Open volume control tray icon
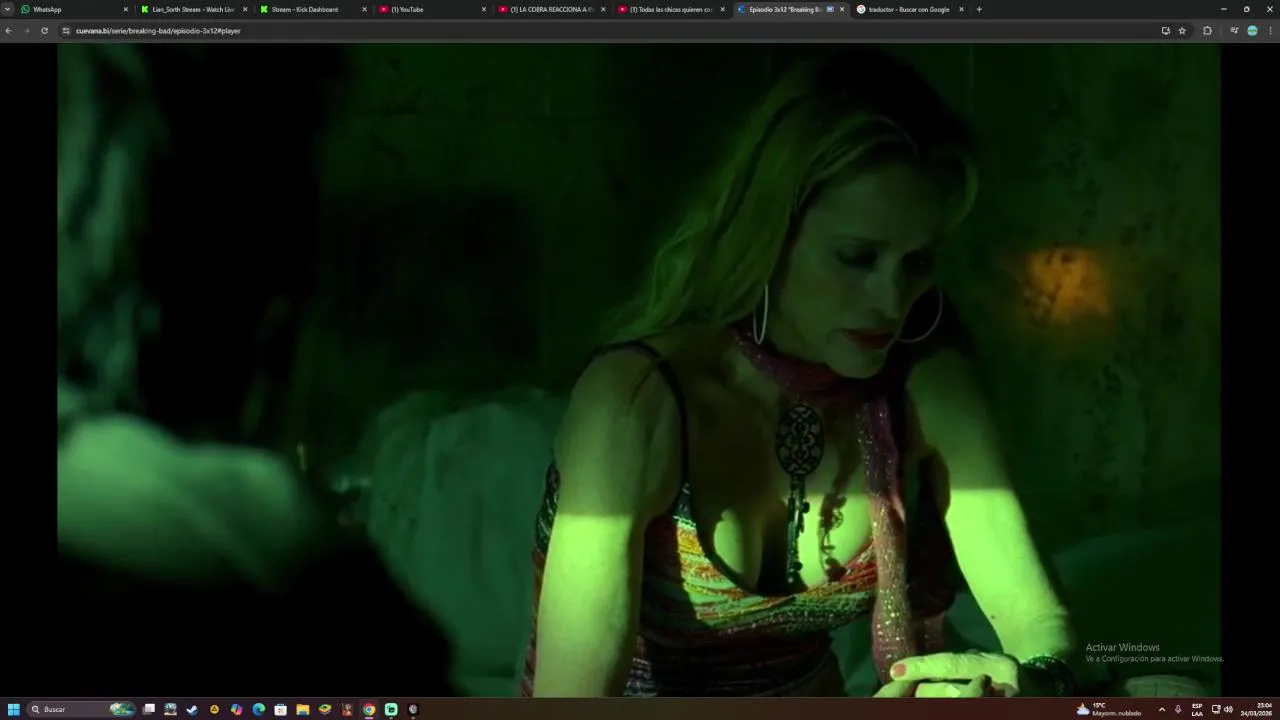 tap(1228, 709)
